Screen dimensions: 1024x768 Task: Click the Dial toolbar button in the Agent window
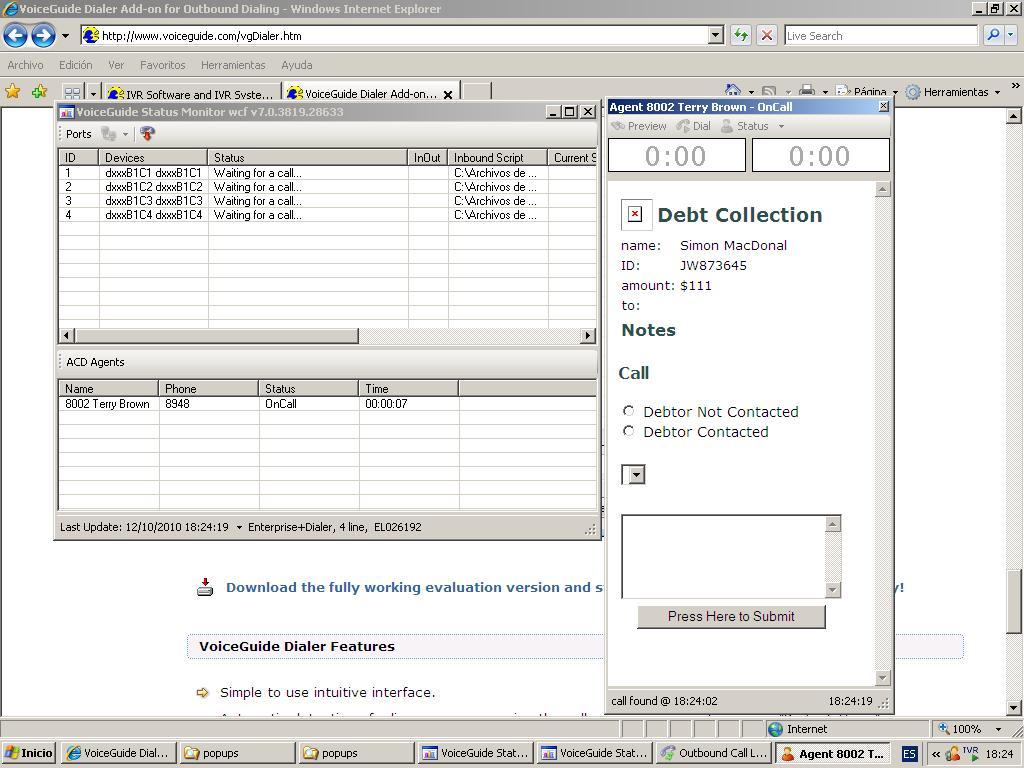point(694,126)
